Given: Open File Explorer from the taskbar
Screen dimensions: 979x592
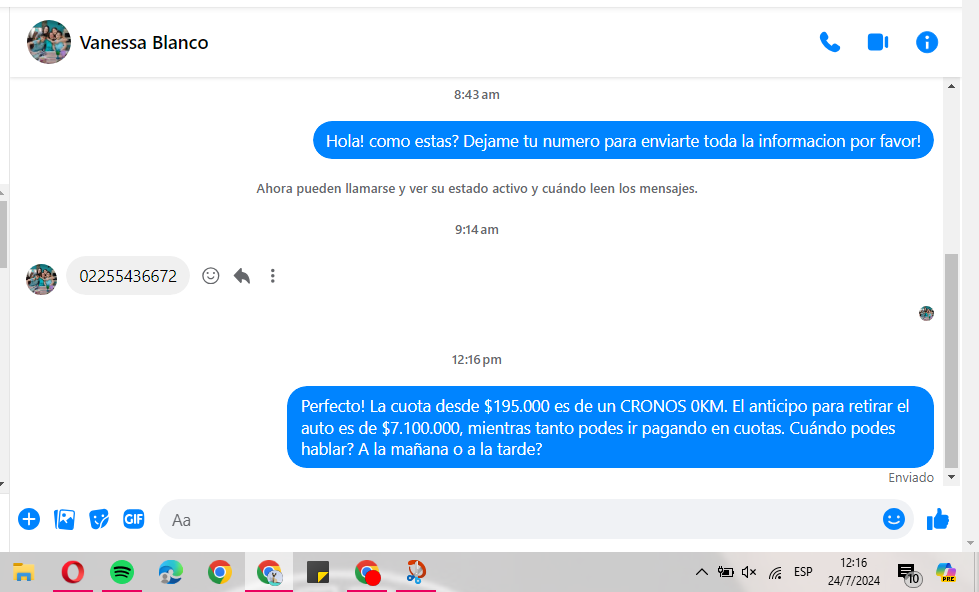Looking at the screenshot, I should [23, 572].
